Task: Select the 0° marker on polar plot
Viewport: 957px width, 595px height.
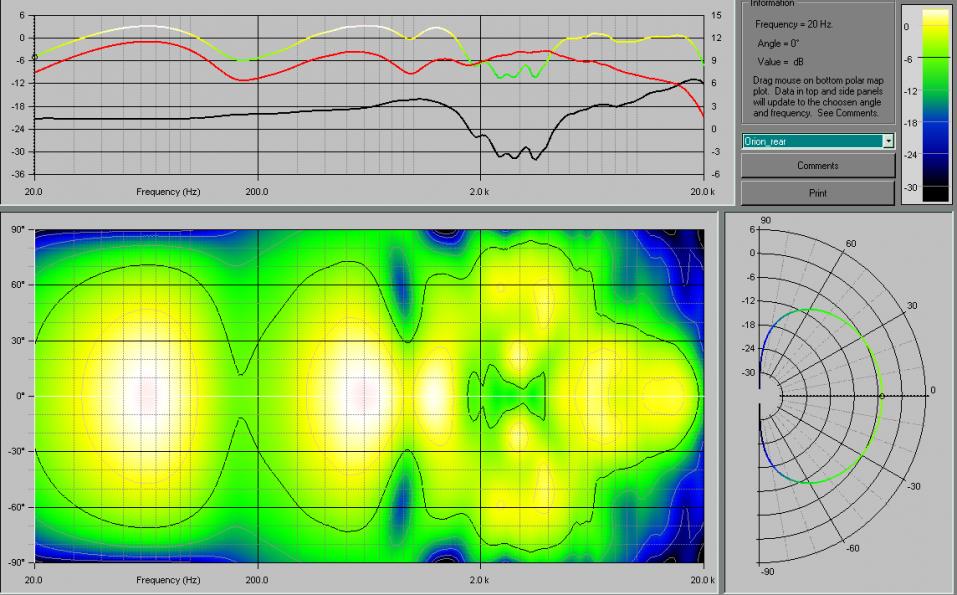Action: (x=882, y=397)
